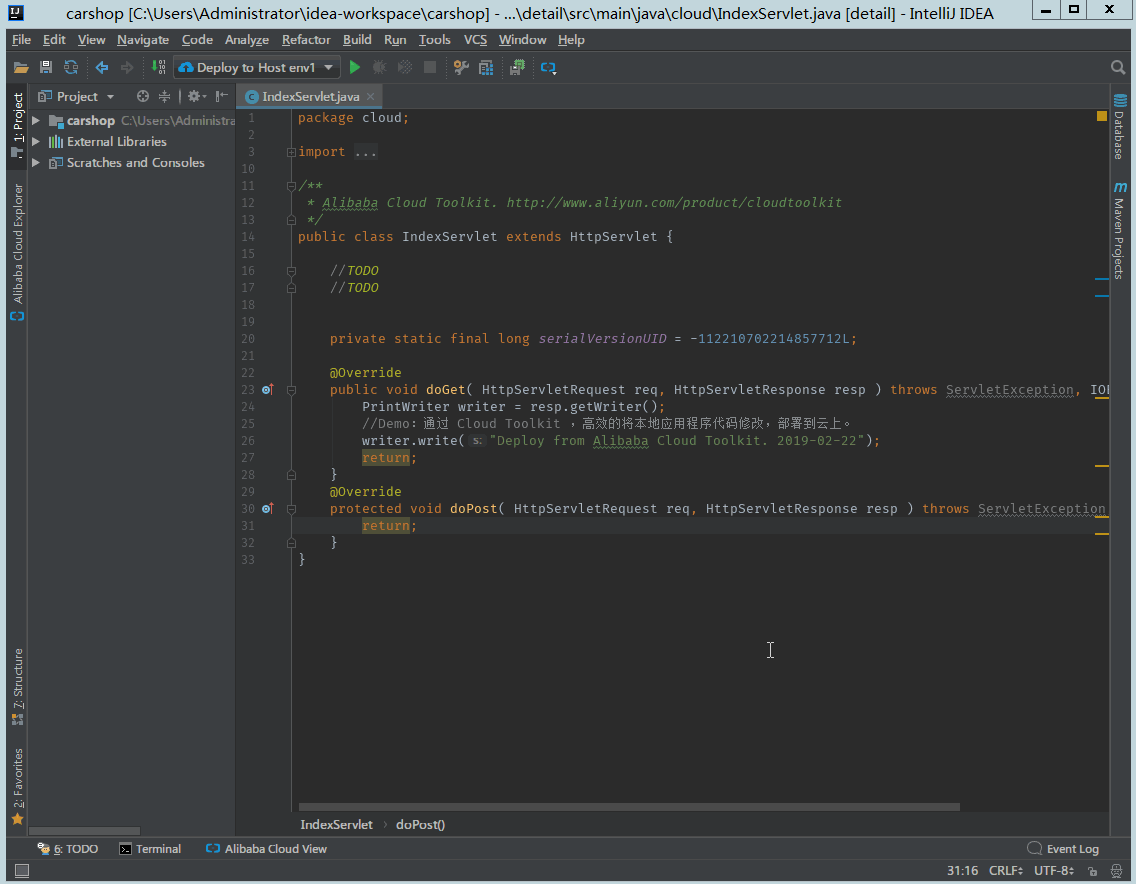Open the Deploy to Host env1 configuration dropdown
This screenshot has width=1136, height=884.
(x=256, y=67)
